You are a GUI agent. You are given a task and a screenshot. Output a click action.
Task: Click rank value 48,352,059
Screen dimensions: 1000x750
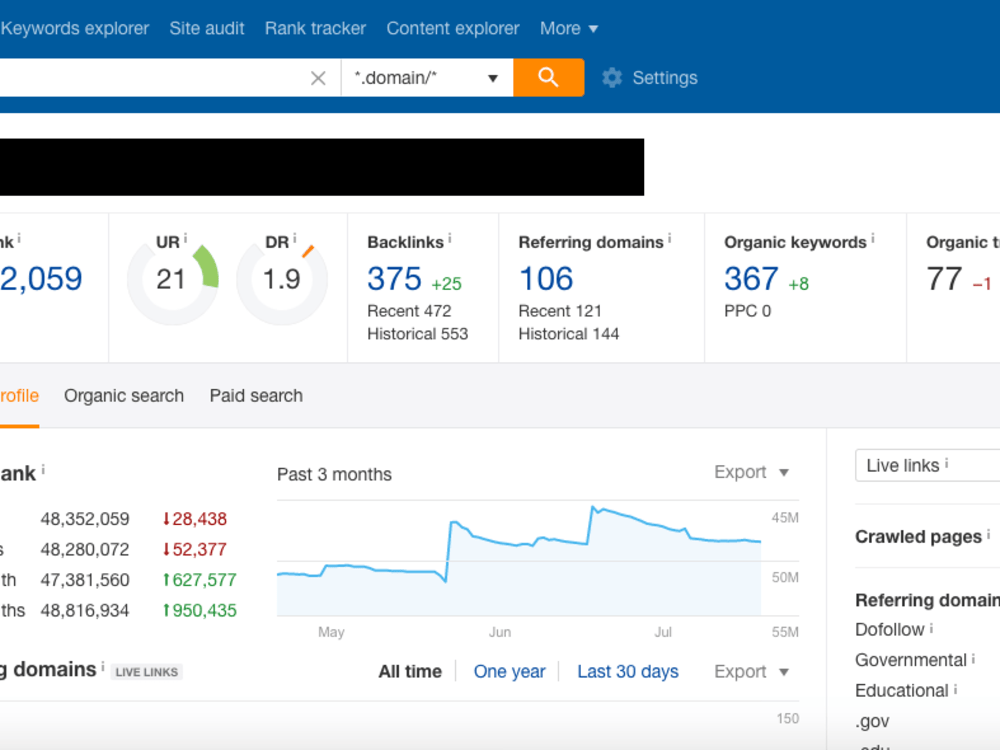coord(85,519)
